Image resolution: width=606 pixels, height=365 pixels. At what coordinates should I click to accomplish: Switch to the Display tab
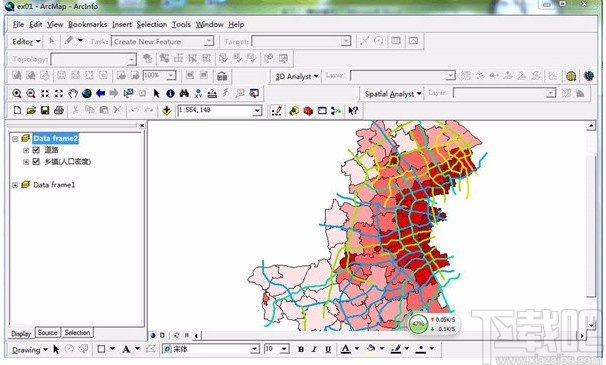[x=21, y=333]
